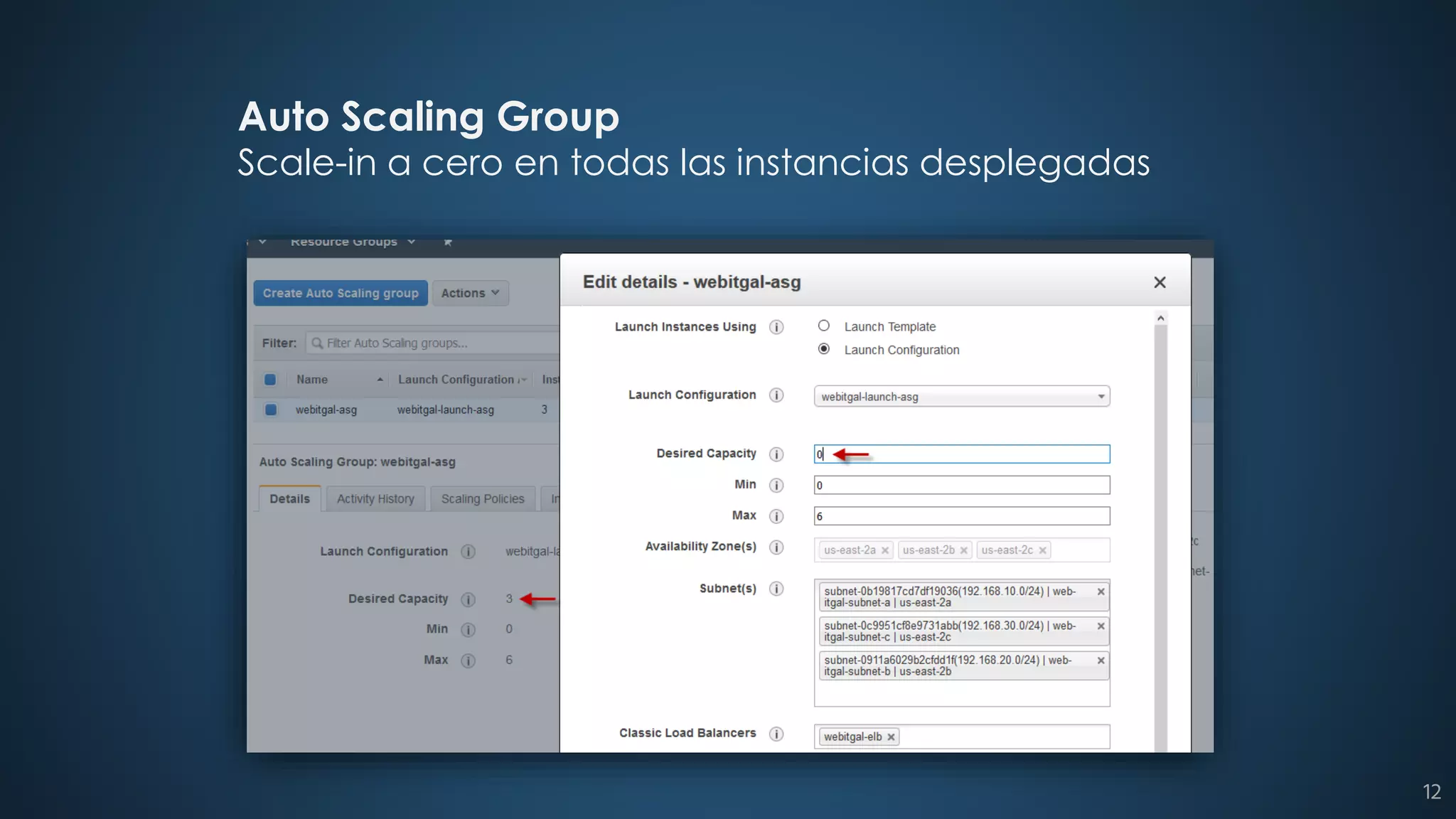Toggle select-all checkbox in table header

[270, 380]
